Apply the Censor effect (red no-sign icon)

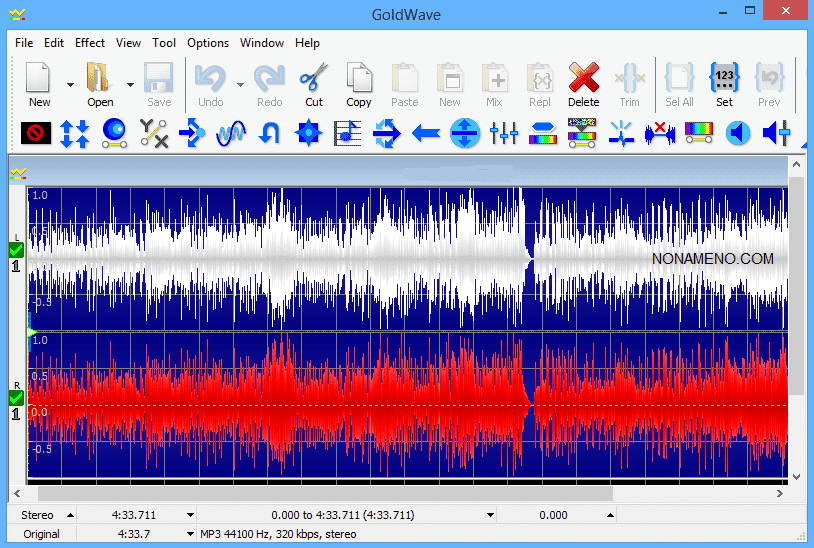(36, 132)
